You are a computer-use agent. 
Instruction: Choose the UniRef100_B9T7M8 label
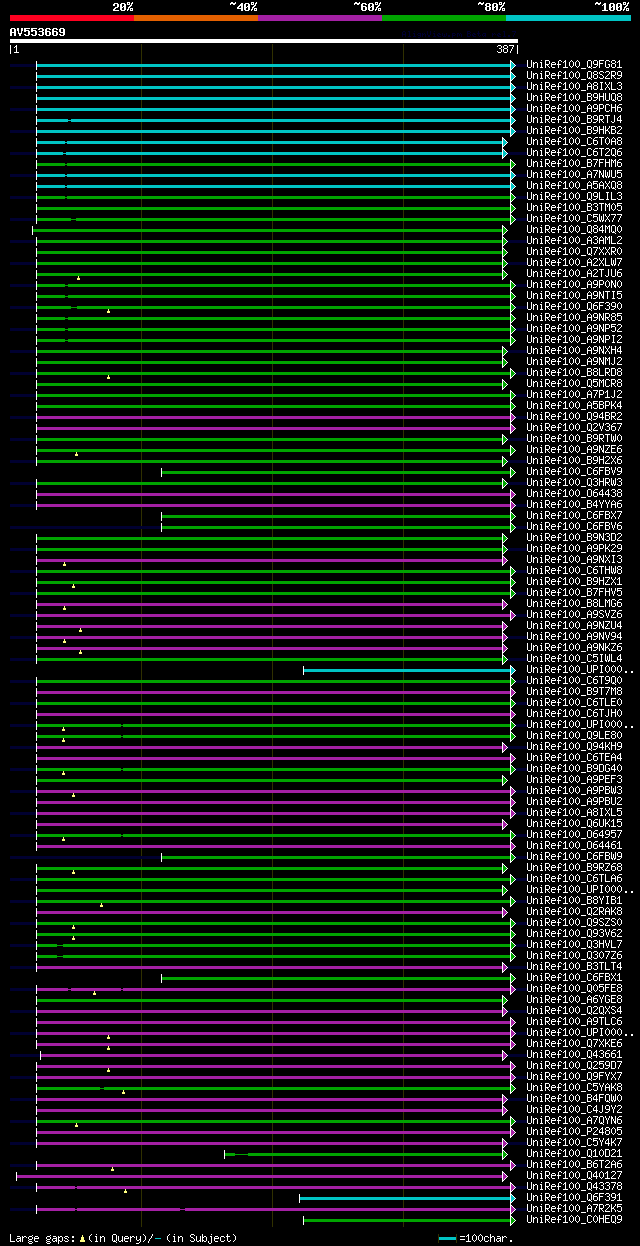575,692
